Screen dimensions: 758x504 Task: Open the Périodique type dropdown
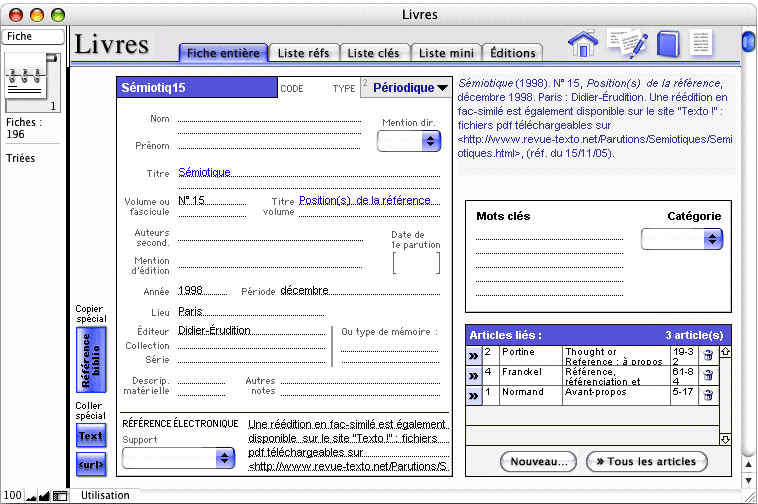pyautogui.click(x=408, y=87)
